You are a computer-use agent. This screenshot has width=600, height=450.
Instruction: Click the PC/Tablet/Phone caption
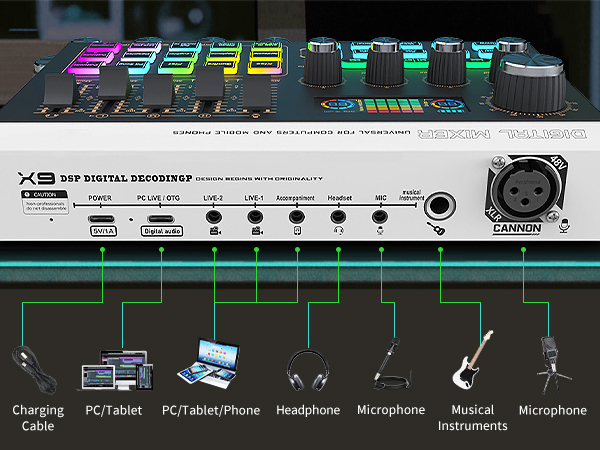(211, 411)
